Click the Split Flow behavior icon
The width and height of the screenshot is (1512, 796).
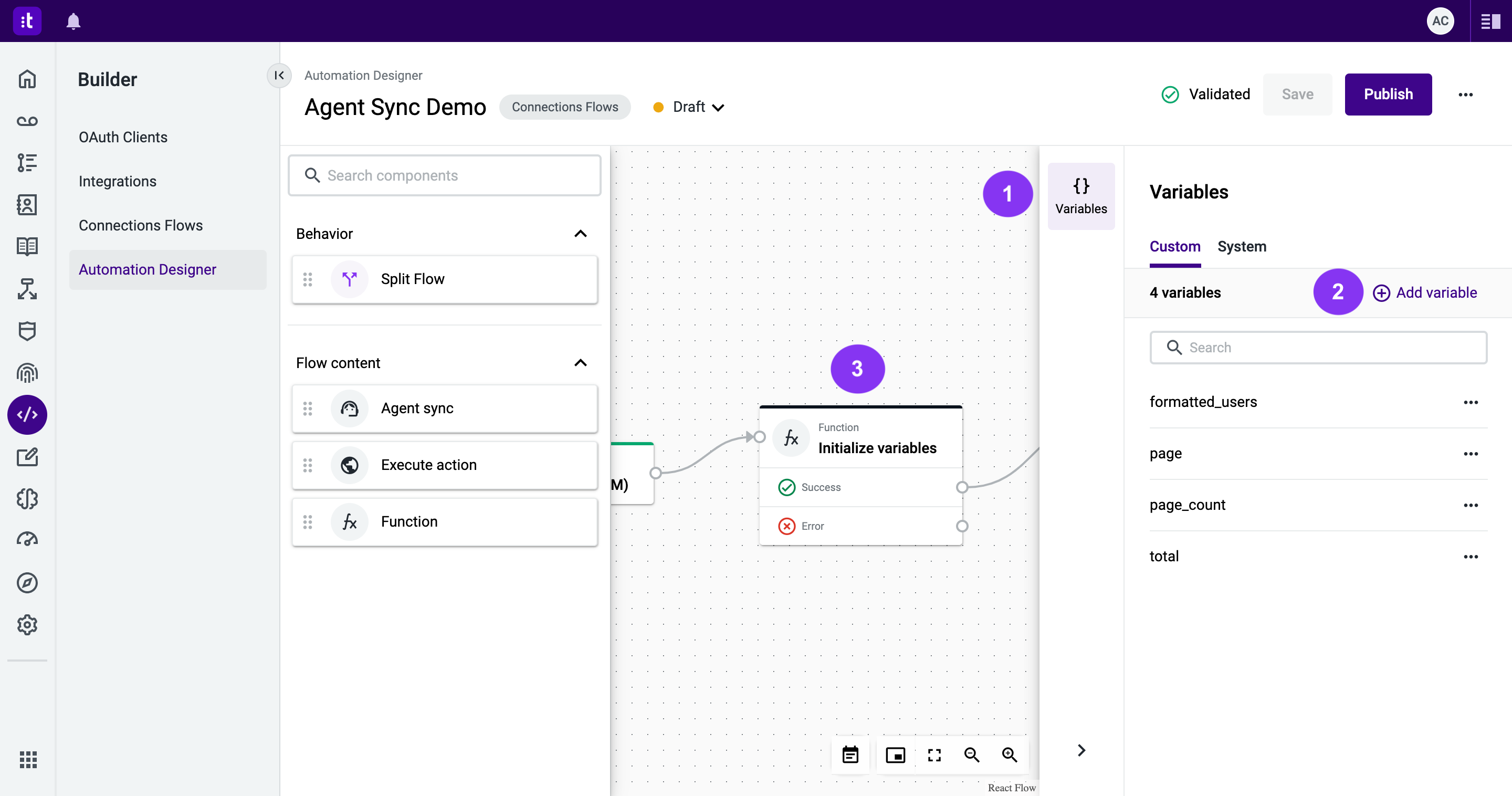350,279
